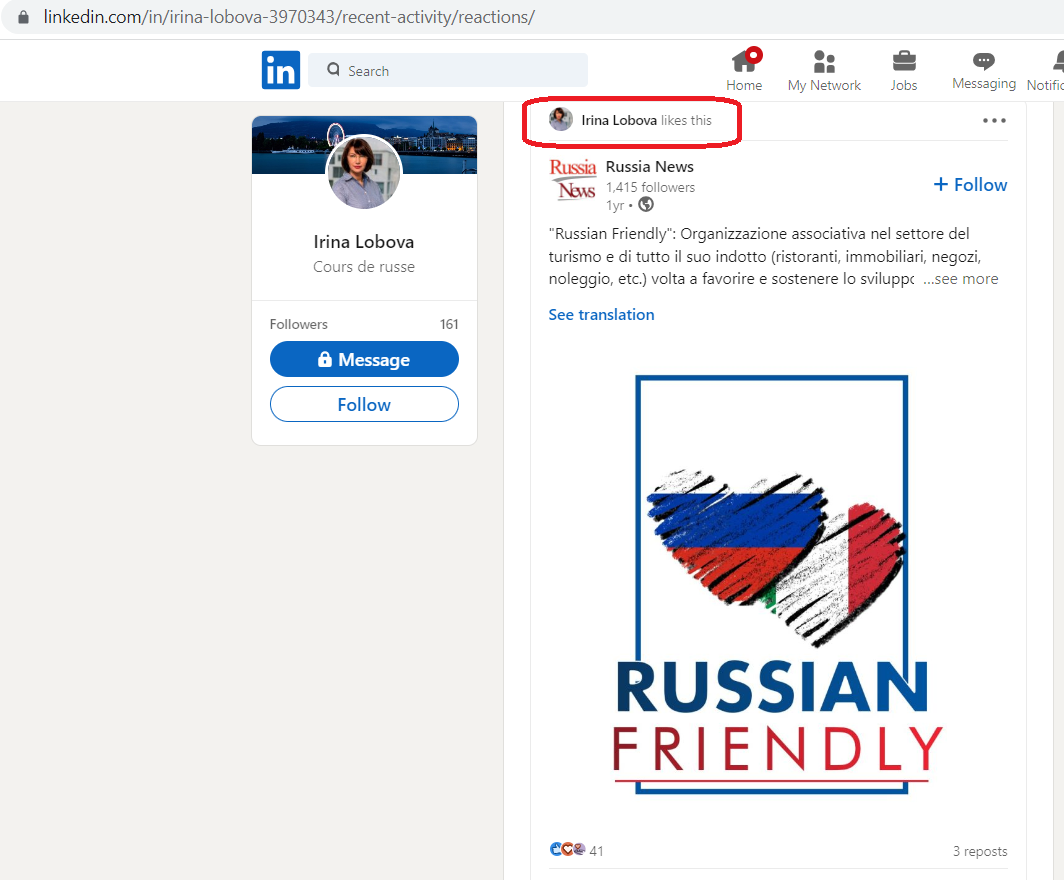Open Irina Lobova's large profile photo
The height and width of the screenshot is (880, 1064).
364,172
